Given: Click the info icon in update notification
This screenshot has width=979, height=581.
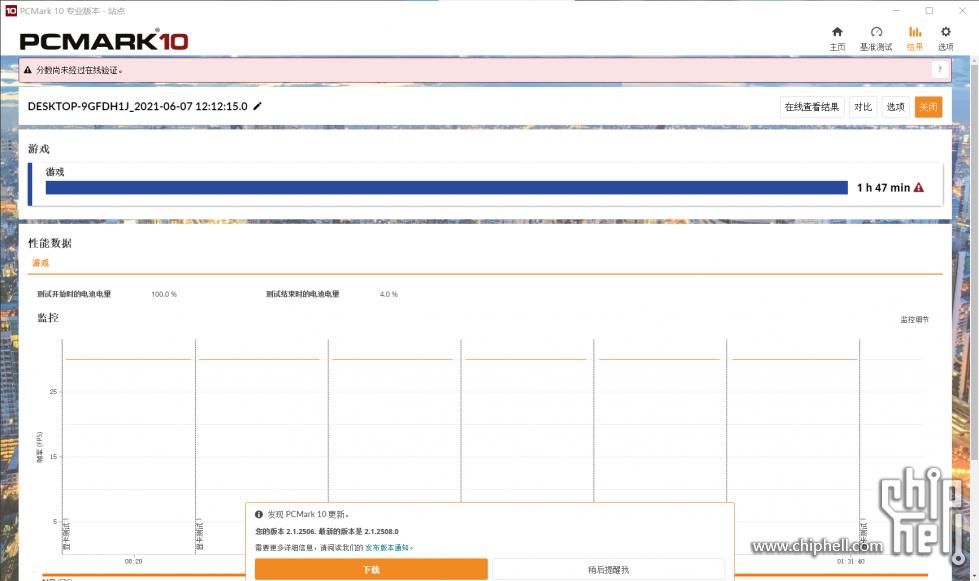Looking at the screenshot, I should point(259,514).
